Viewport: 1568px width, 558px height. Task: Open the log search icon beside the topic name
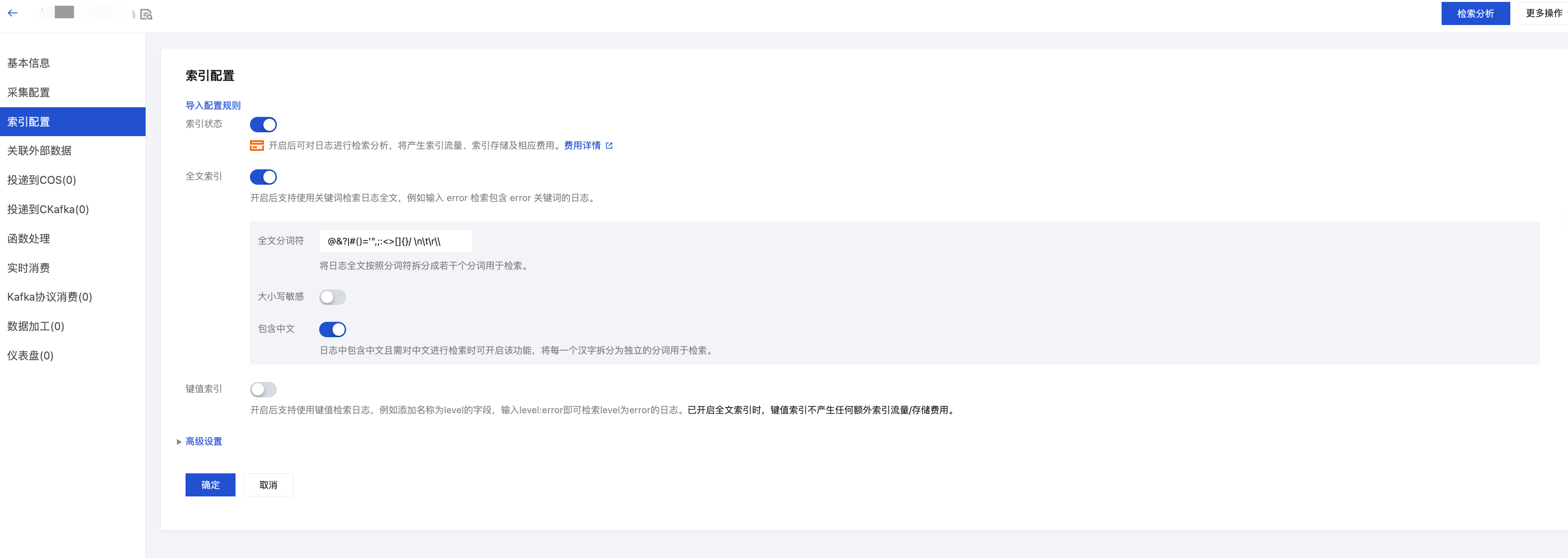click(146, 14)
